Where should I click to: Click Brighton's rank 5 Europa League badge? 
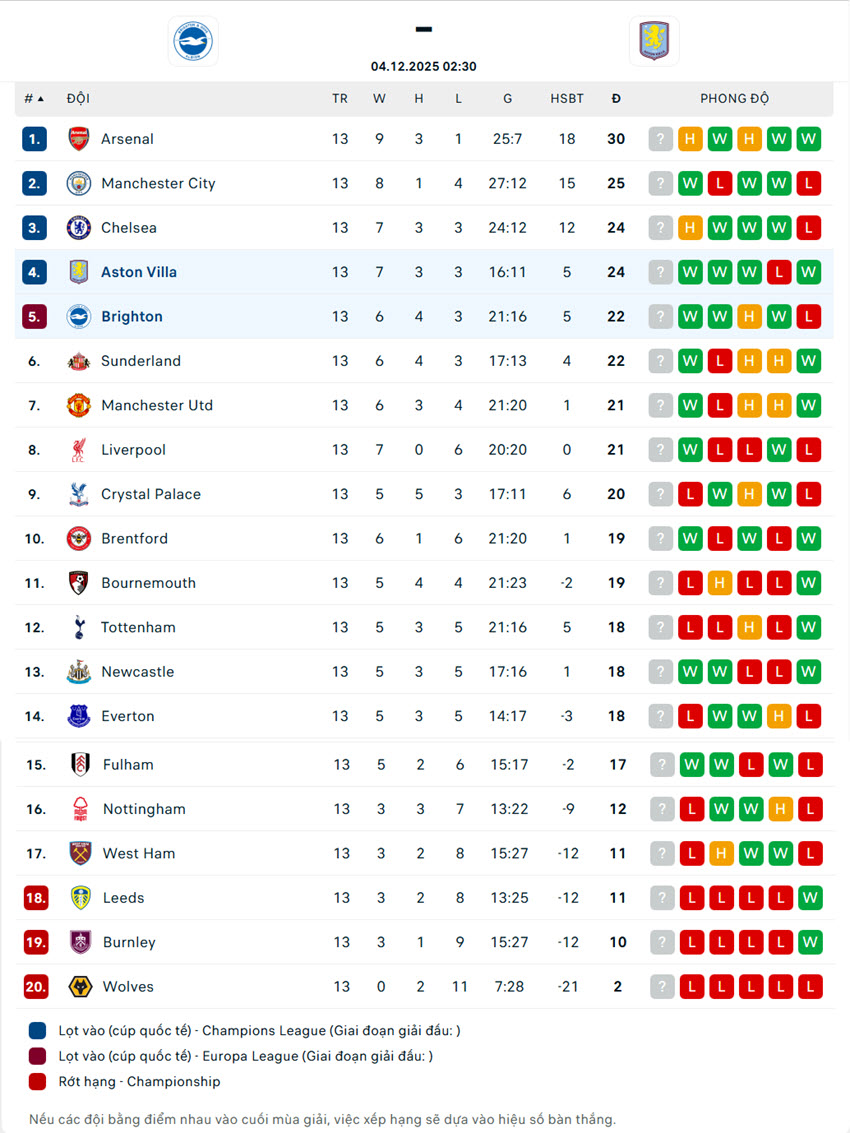(x=34, y=317)
